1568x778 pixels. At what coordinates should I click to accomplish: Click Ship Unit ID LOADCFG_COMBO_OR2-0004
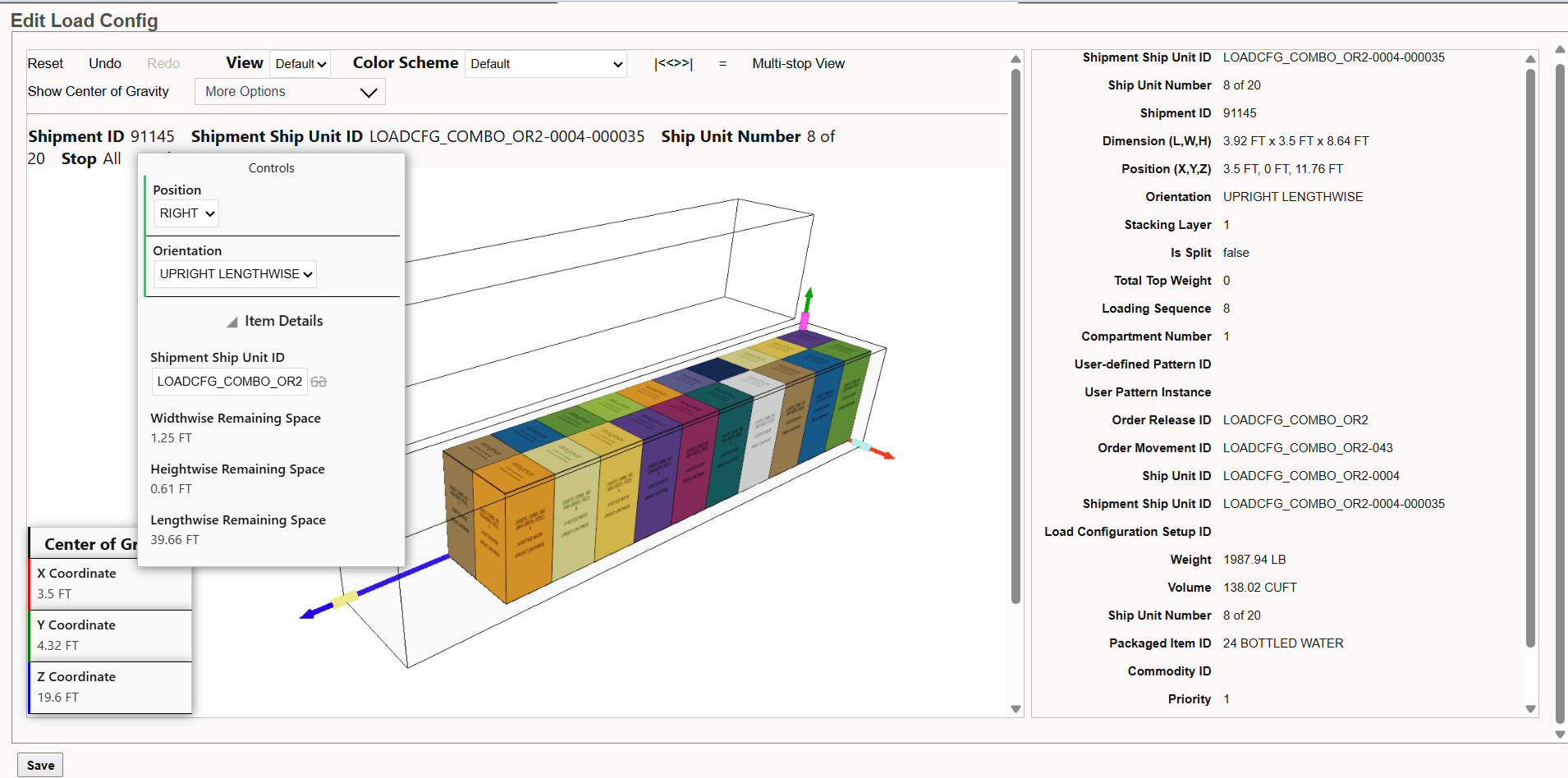pos(1311,476)
